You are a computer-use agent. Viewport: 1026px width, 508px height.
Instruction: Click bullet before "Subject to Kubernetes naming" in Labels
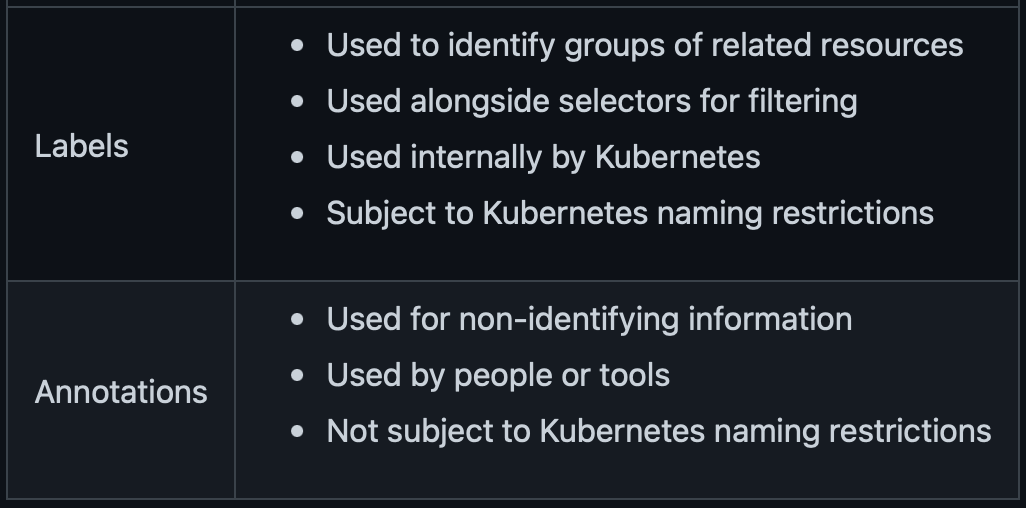[x=297, y=213]
